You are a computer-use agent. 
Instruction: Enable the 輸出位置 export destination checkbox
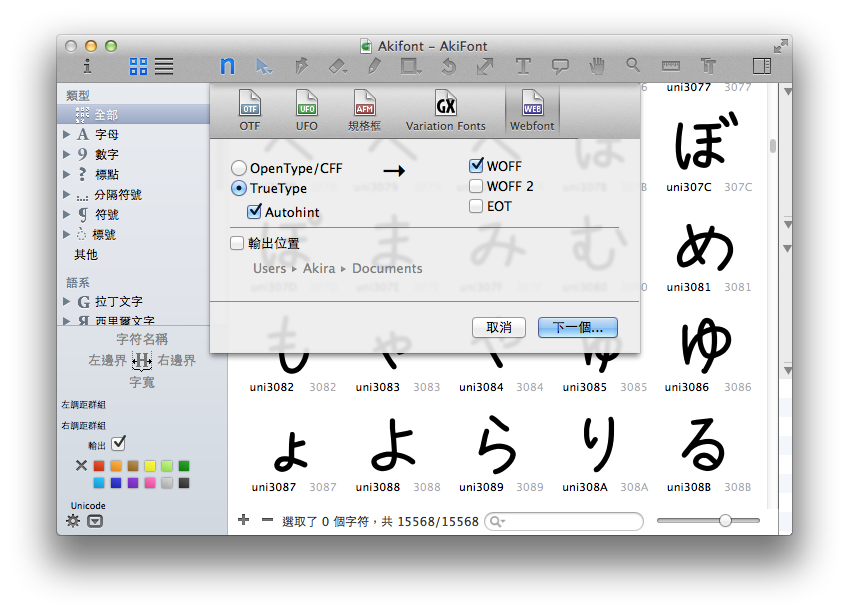point(237,243)
